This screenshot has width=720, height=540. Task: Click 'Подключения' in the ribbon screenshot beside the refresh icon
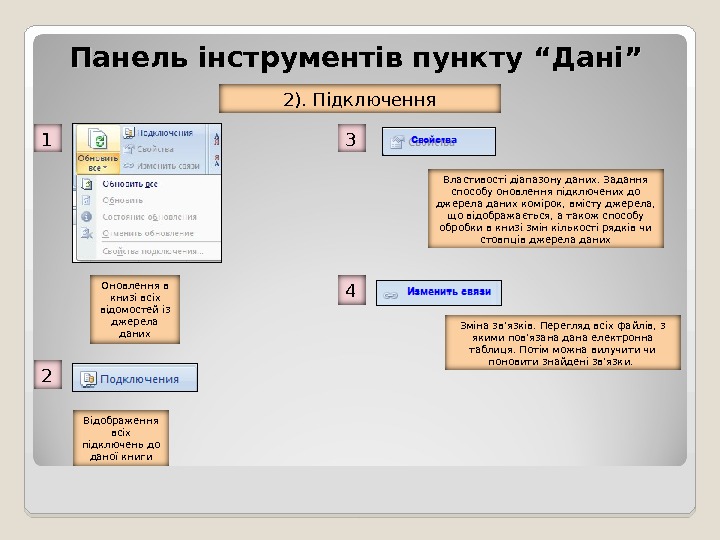click(158, 133)
